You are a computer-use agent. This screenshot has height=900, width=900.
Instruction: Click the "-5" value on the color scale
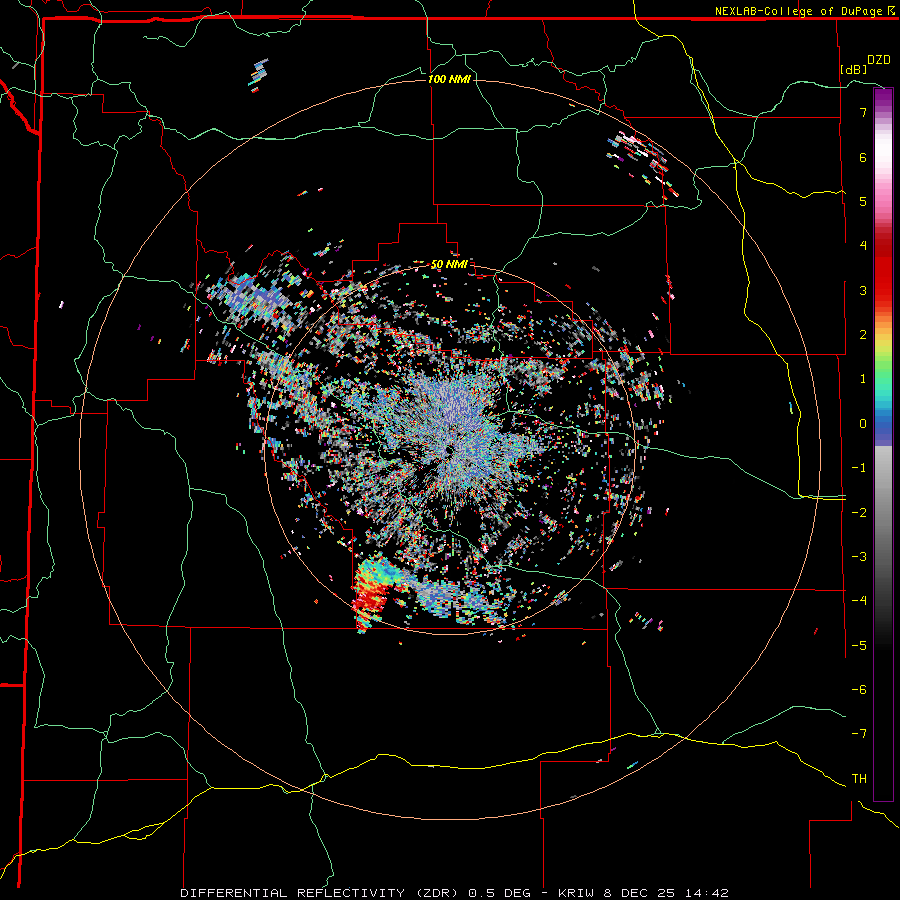(859, 646)
